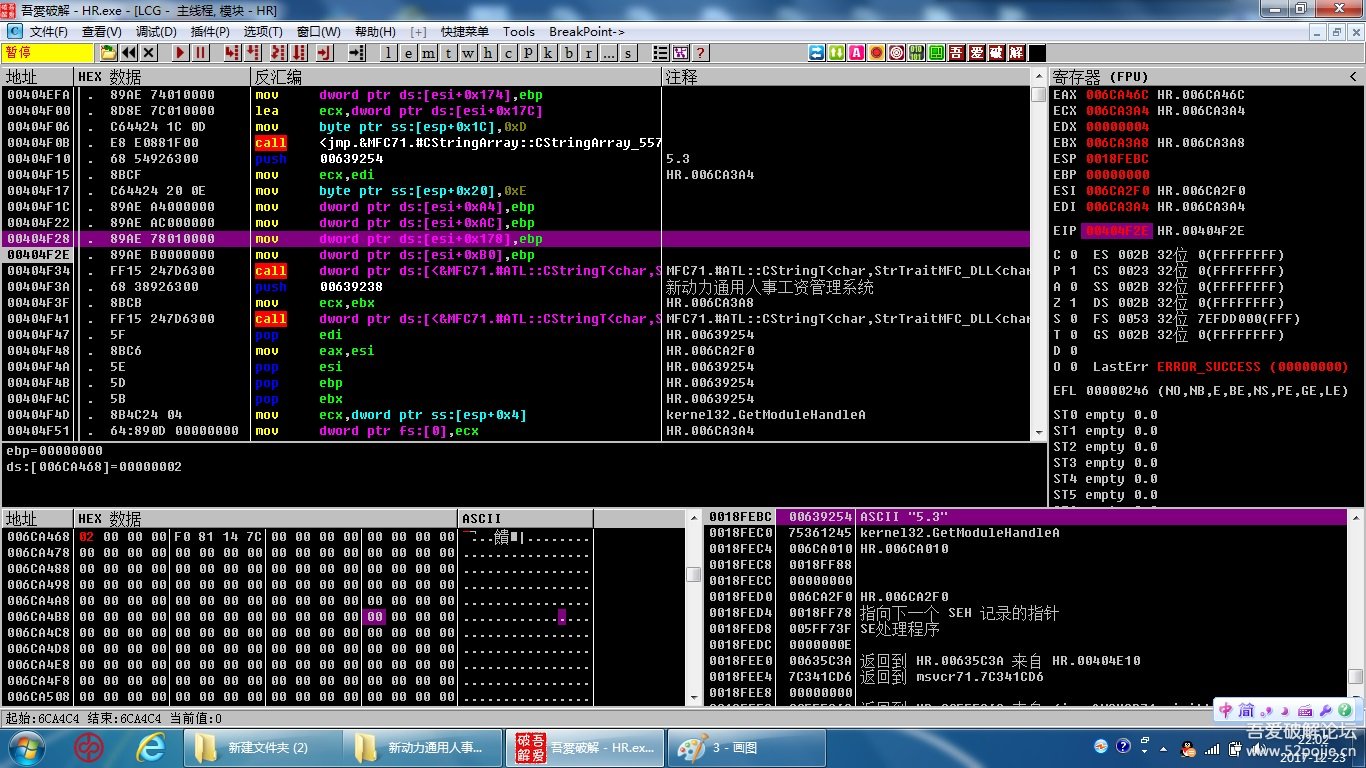1366x768 pixels.
Task: Click the orange icon with red dot
Action: 877,53
